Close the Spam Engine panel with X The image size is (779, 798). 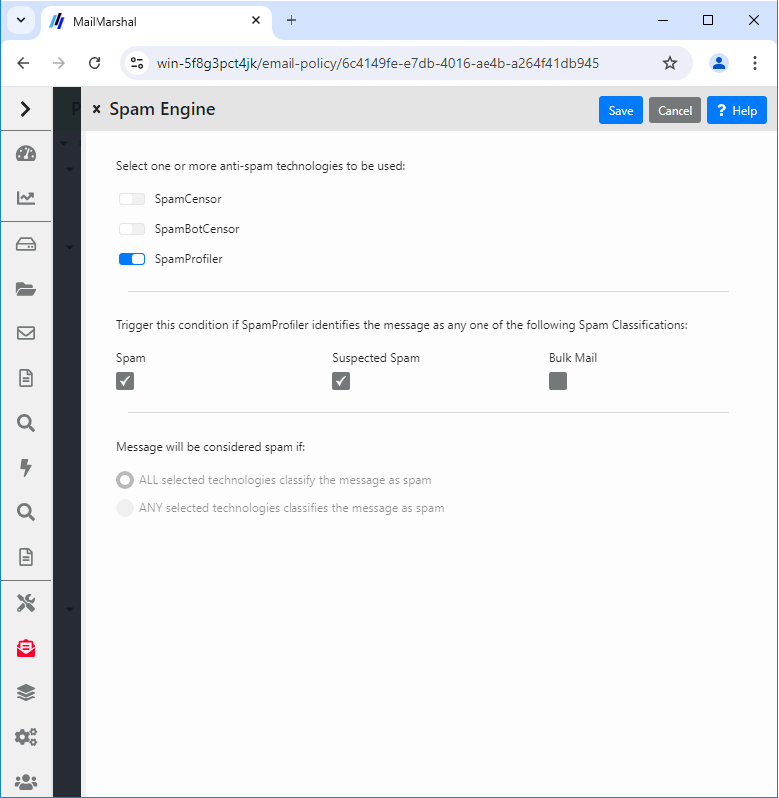click(x=96, y=109)
